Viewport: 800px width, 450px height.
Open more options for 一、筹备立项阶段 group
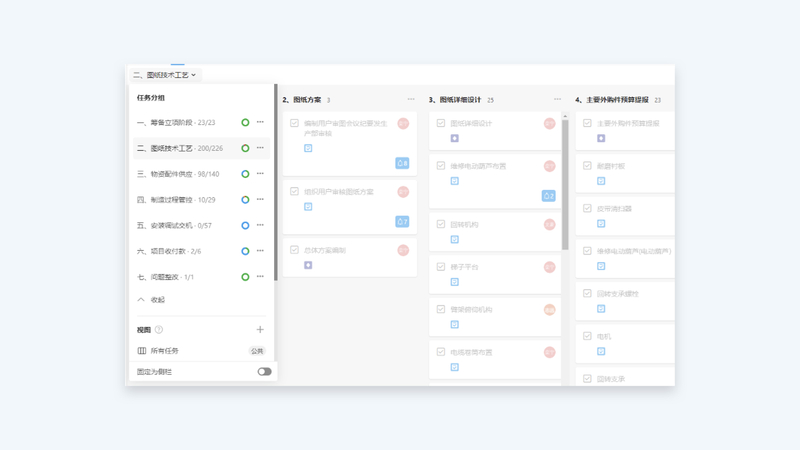pyautogui.click(x=260, y=123)
